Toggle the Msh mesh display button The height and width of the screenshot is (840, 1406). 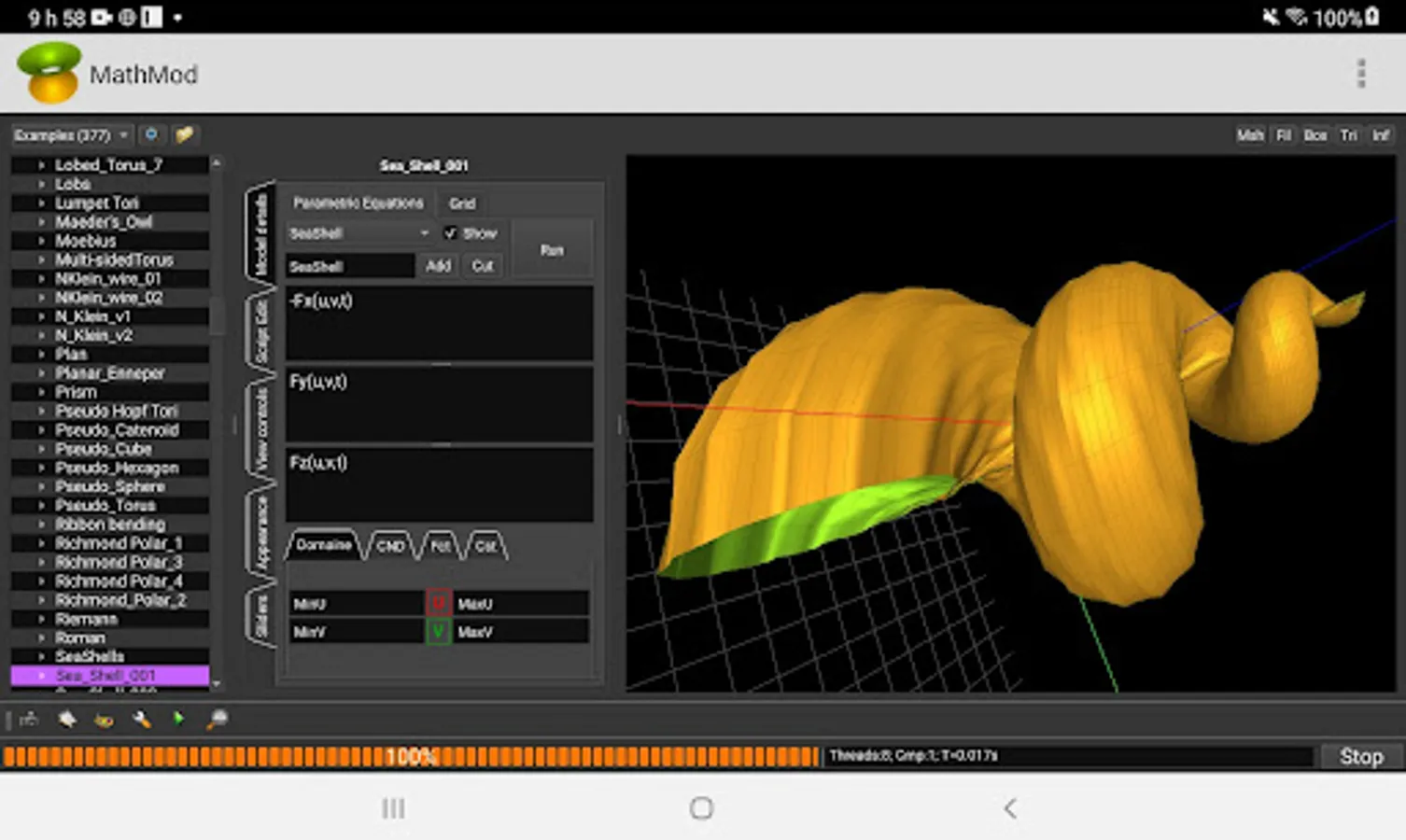pyautogui.click(x=1249, y=135)
